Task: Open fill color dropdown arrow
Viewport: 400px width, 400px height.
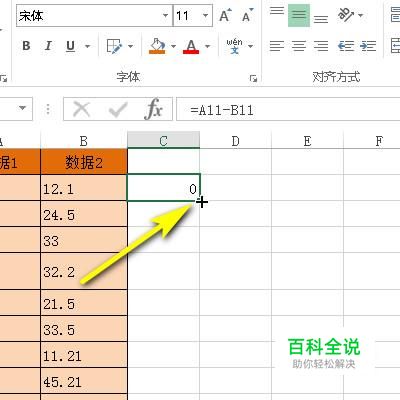Action: tap(173, 46)
